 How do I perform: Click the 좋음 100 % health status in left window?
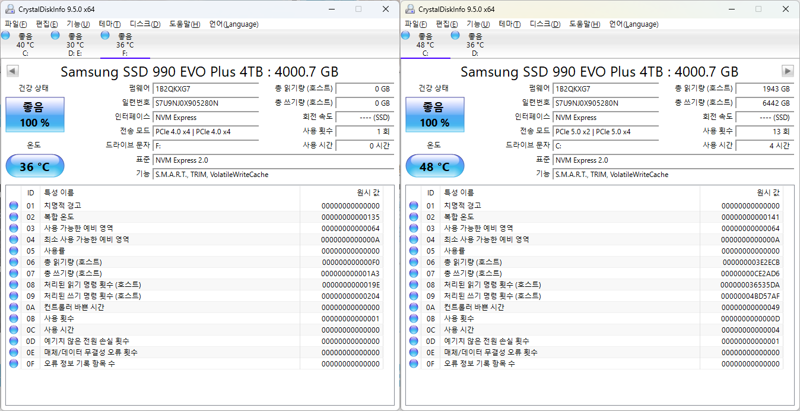pyautogui.click(x=35, y=115)
